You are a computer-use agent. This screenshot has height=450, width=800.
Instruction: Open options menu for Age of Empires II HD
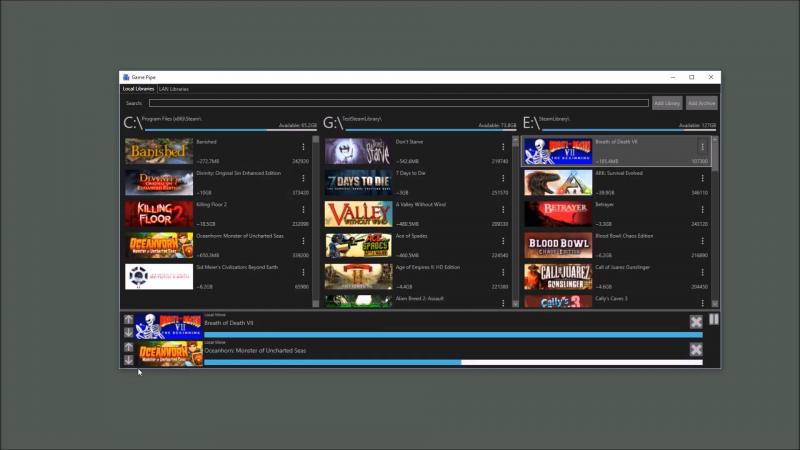pos(503,272)
